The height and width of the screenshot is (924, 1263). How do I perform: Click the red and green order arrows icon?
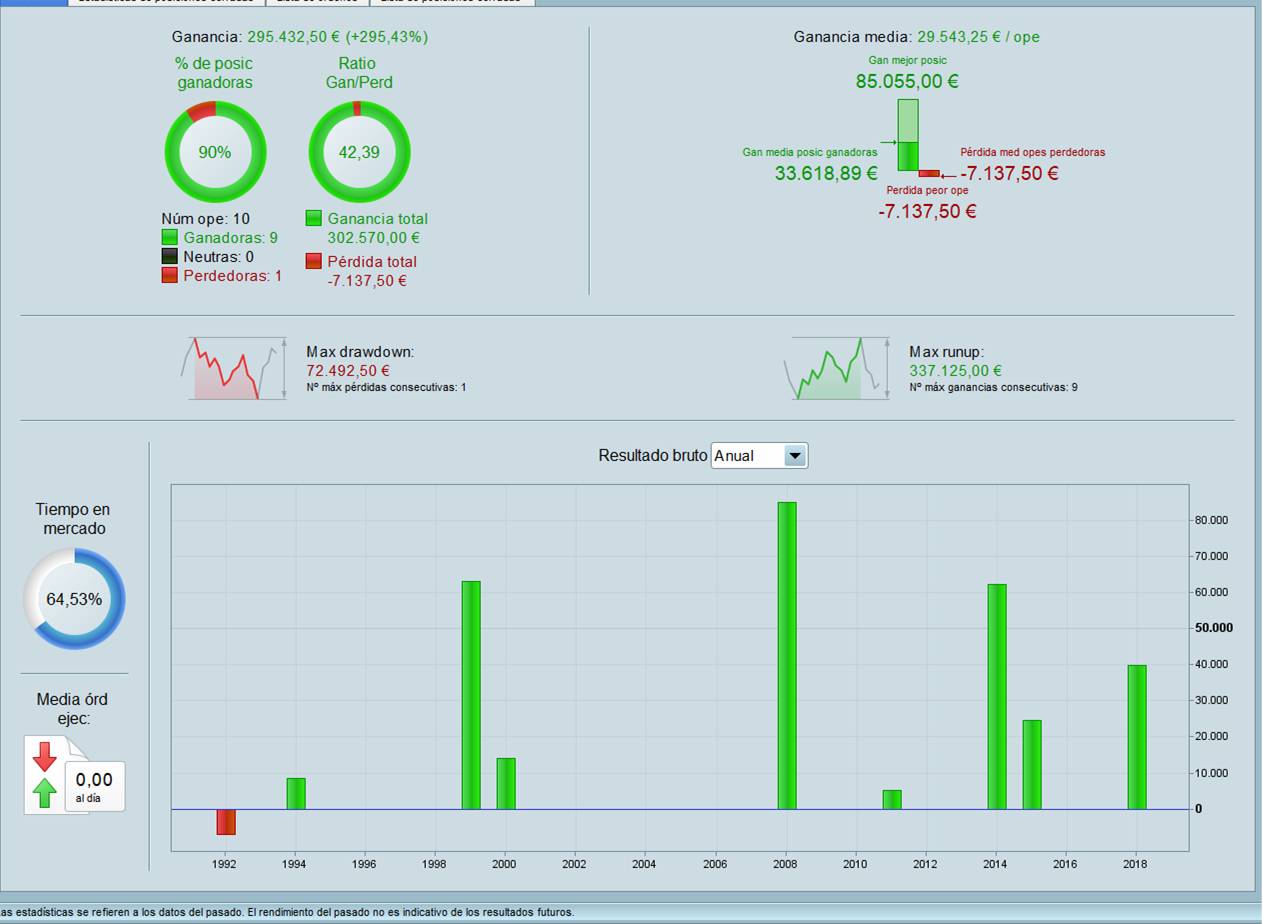click(44, 775)
